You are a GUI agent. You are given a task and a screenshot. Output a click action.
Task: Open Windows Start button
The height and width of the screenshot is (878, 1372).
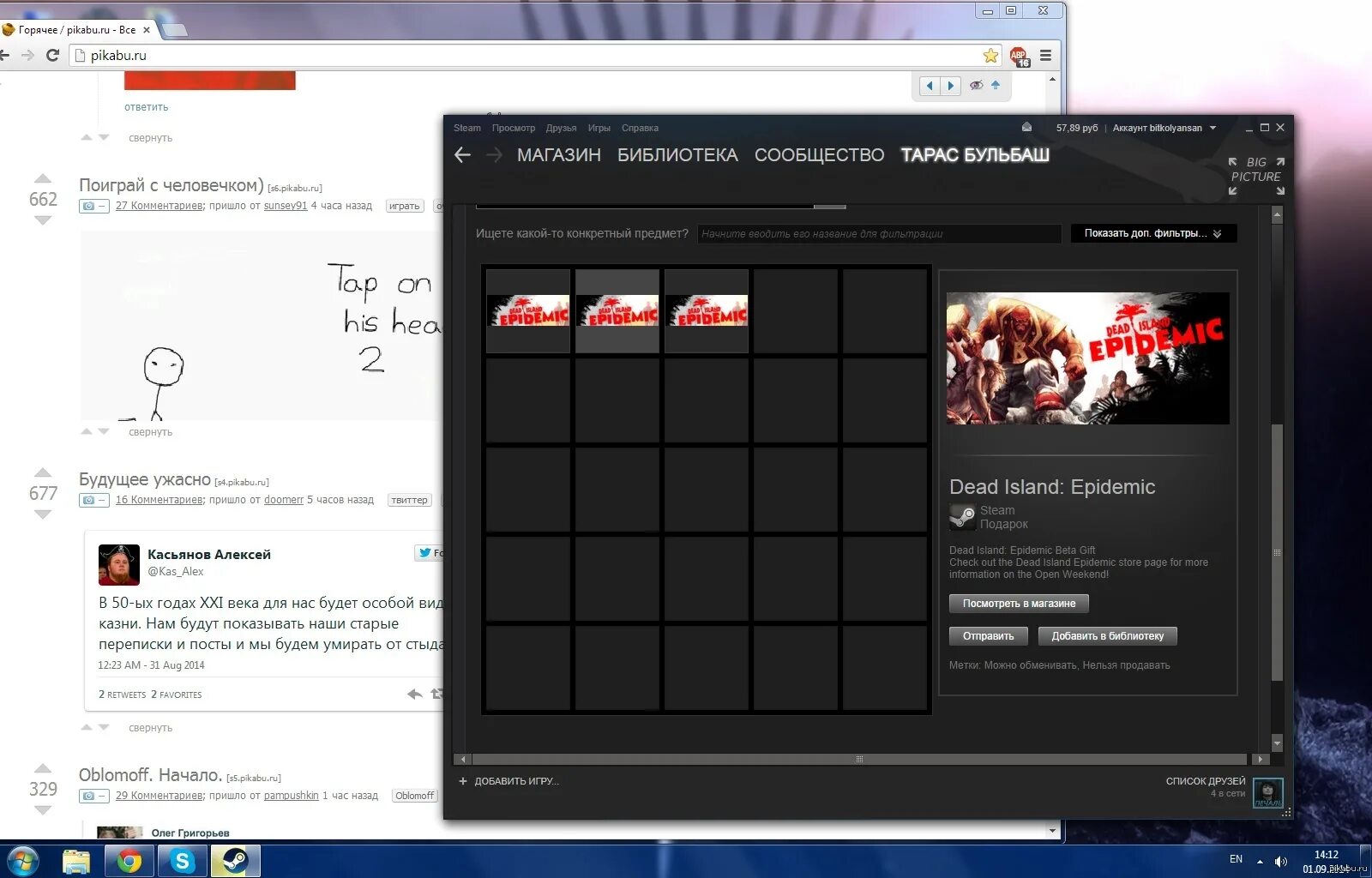coord(22,860)
